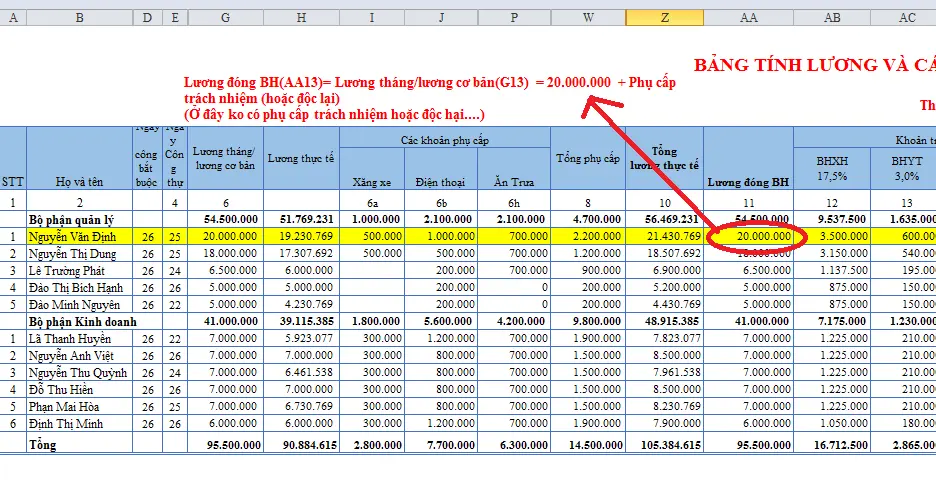Click the STT header cell
Viewport: 936px width, 501px height.
13,158
